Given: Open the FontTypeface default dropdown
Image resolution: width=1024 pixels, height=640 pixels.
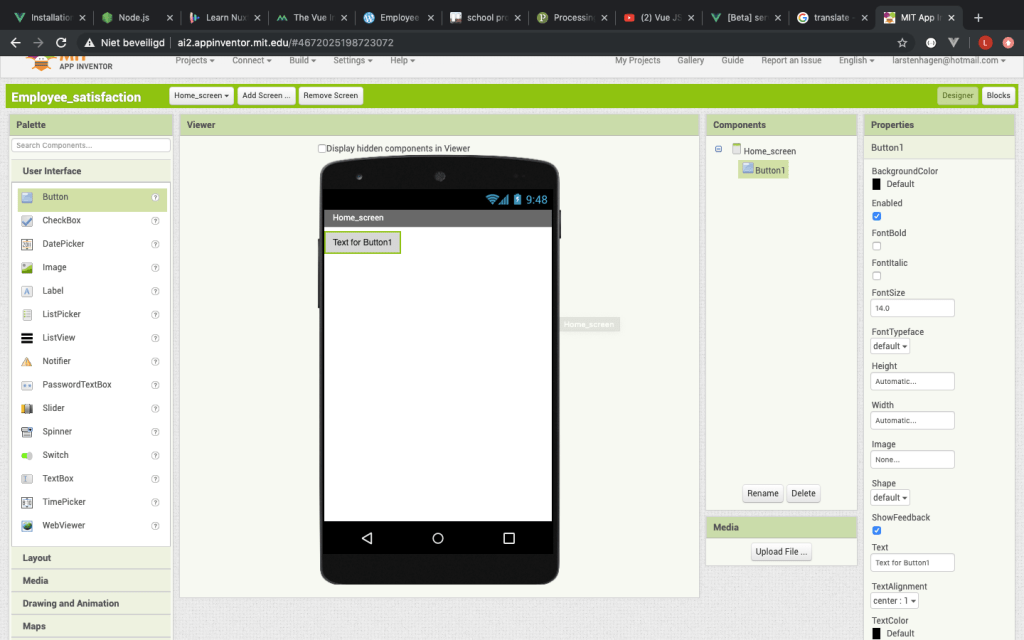Looking at the screenshot, I should 890,346.
